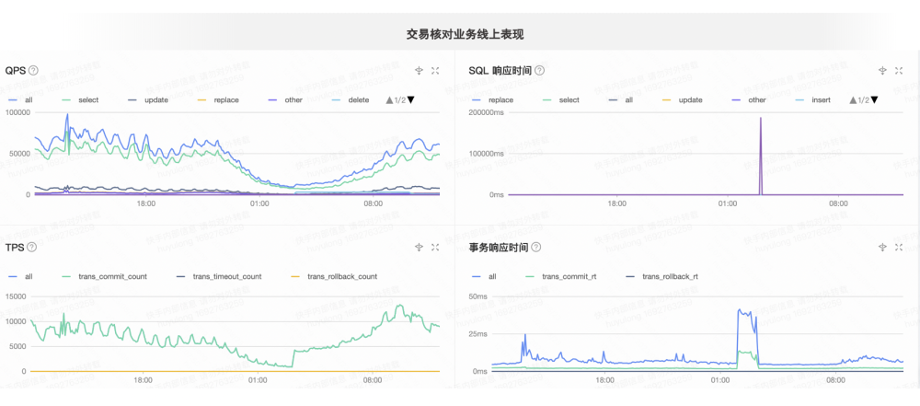Maximize the TPS chart panel
Screen dimensions: 920x406
435,247
